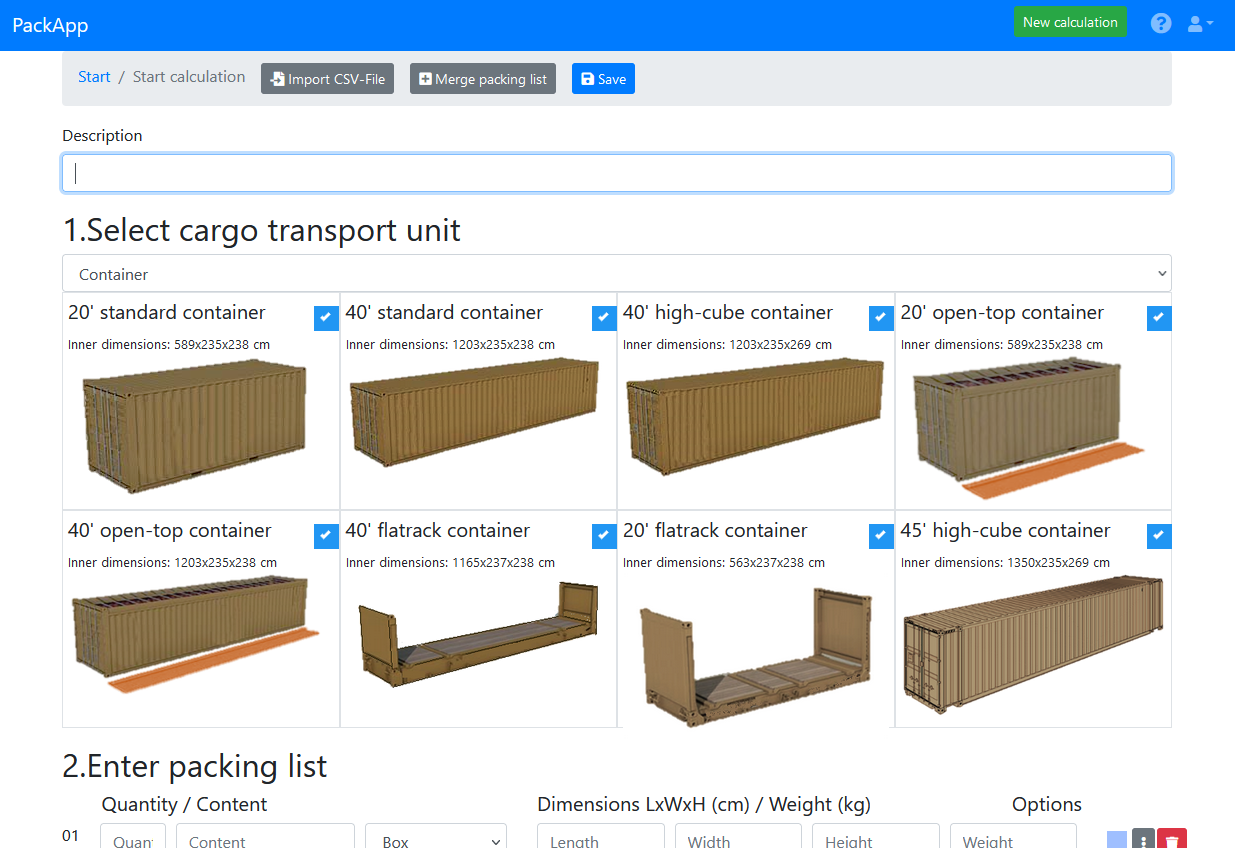The image size is (1235, 848).
Task: Select the Start calculation breadcrumb item
Action: 189,76
